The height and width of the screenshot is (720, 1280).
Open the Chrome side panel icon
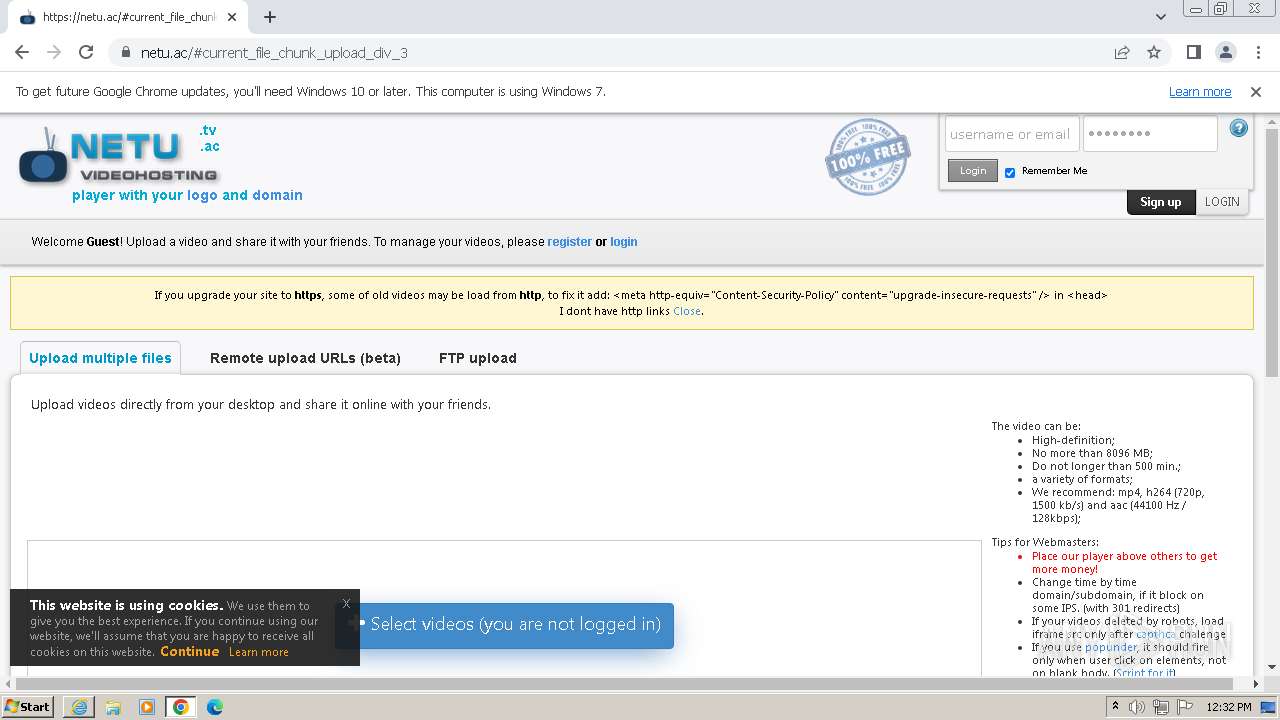[1193, 52]
